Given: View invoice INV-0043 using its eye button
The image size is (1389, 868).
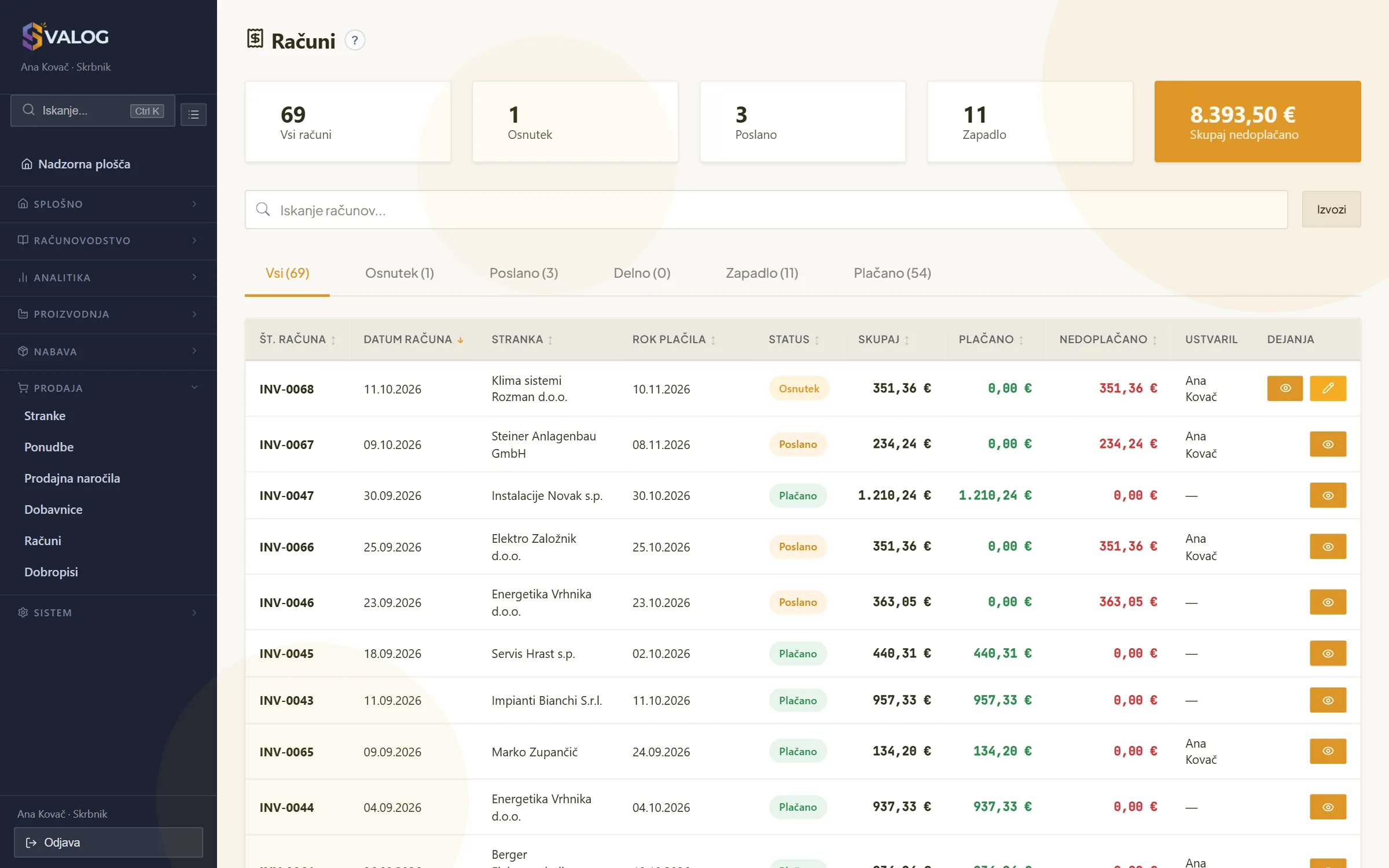Looking at the screenshot, I should pos(1328,700).
